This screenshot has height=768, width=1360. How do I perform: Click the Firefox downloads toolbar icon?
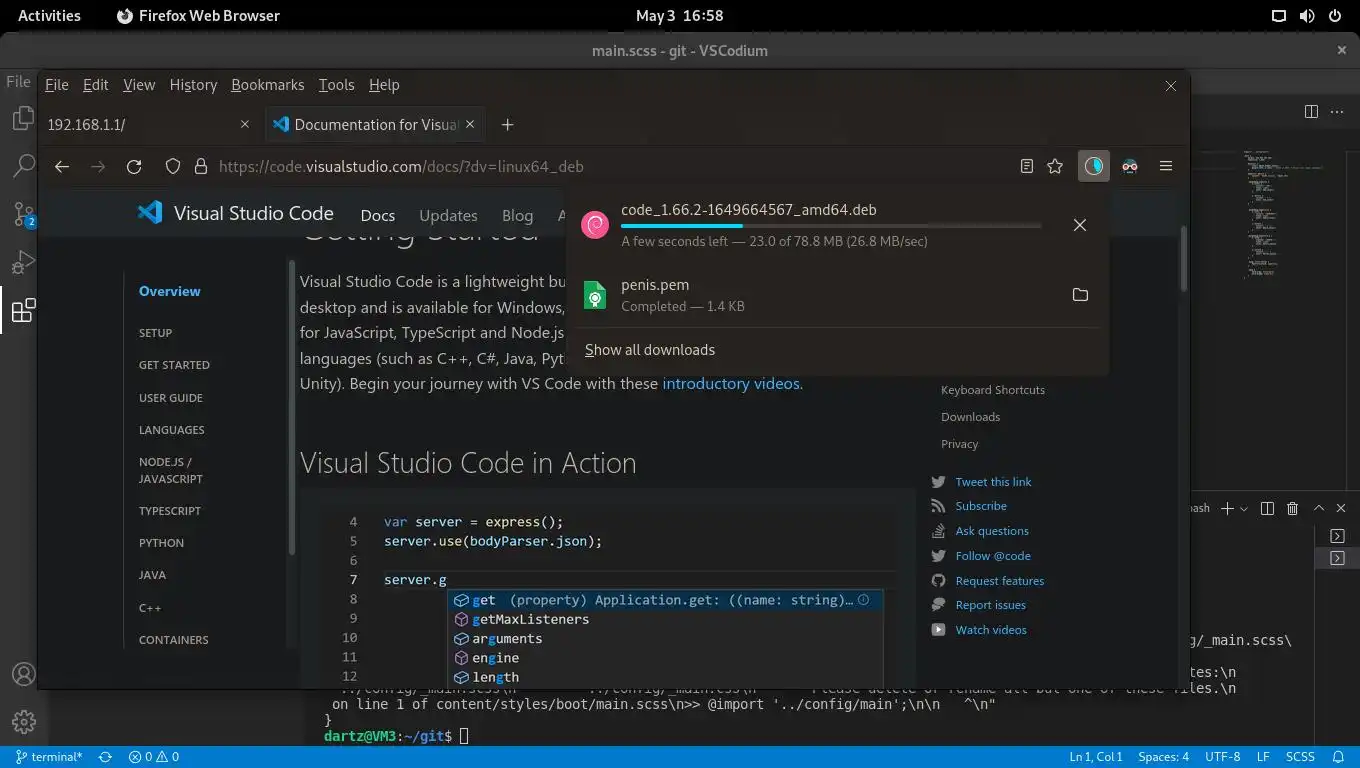click(x=1094, y=166)
